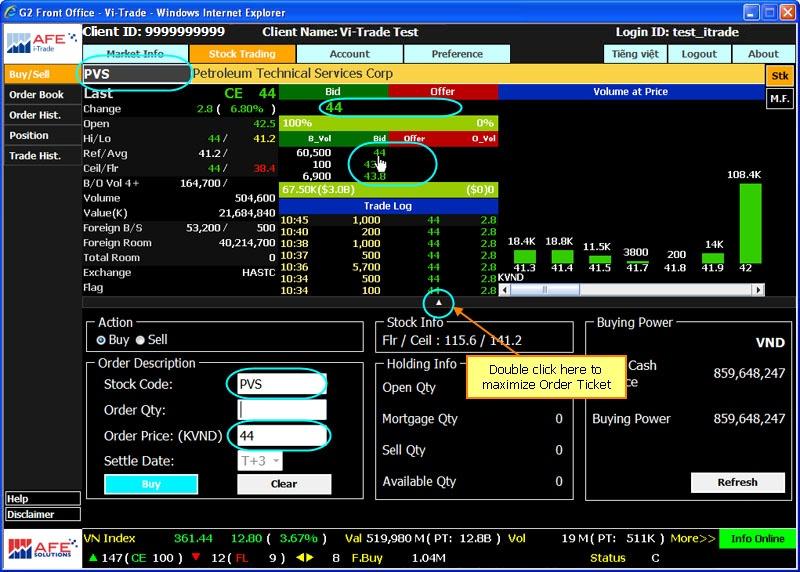Click the green up-arrow advancers icon

(x=93, y=557)
